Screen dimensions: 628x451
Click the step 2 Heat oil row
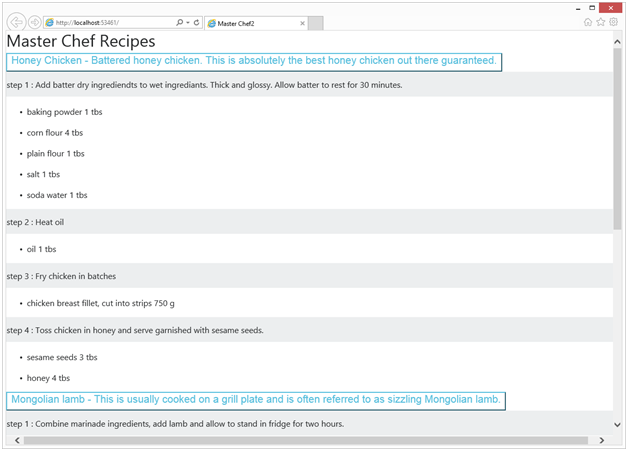[x=309, y=222]
